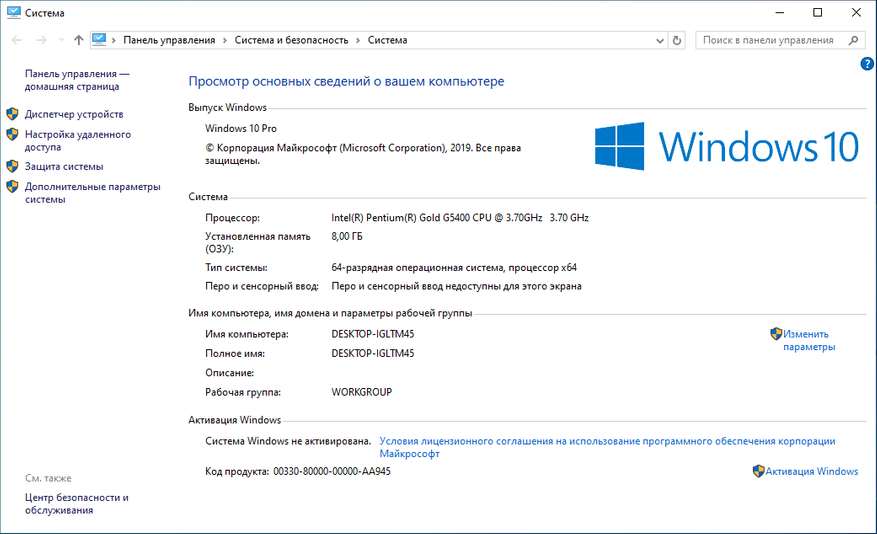Open 'Настройка удаленного доступа' link
Screen dimensions: 877x534
click(78, 140)
